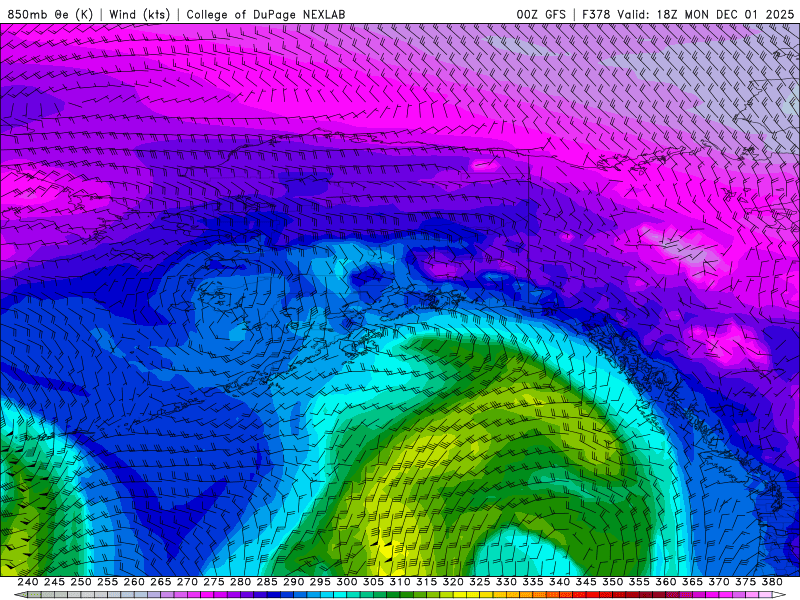This screenshot has height=600, width=800.
Task: Click the 340 legend label
Action: click(x=559, y=582)
